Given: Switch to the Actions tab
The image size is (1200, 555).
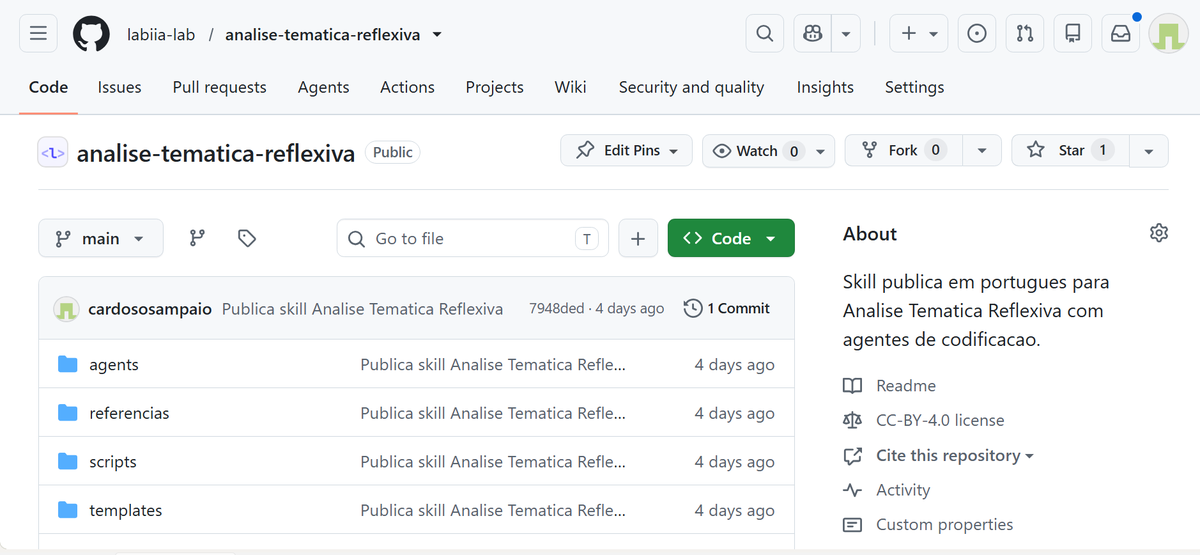Looking at the screenshot, I should pyautogui.click(x=407, y=87).
